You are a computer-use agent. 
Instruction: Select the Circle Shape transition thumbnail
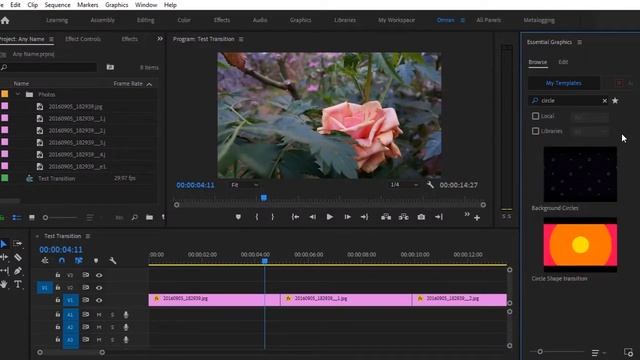pyautogui.click(x=580, y=245)
